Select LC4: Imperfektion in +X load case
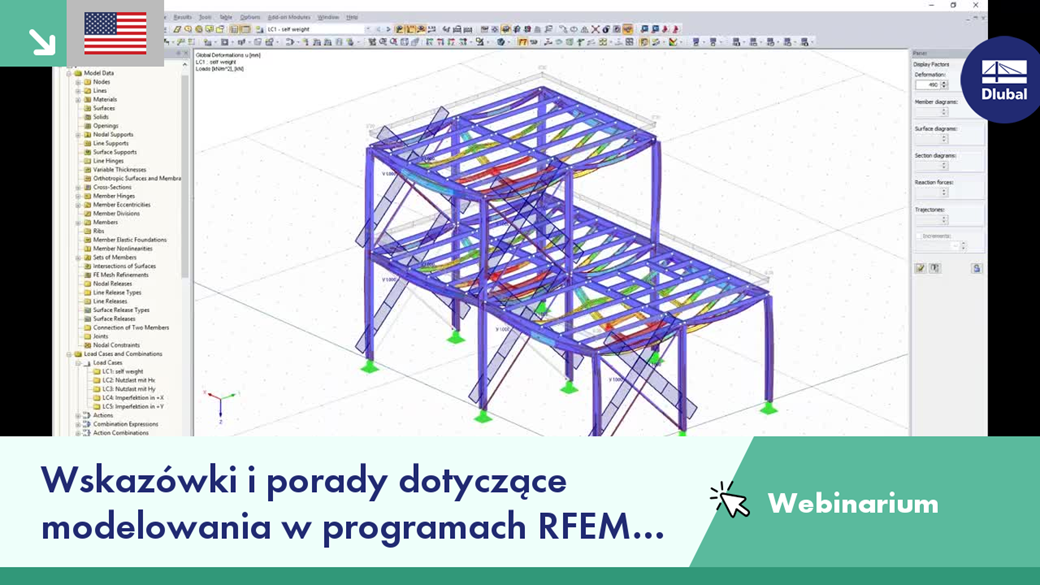The width and height of the screenshot is (1040, 585). pos(133,397)
